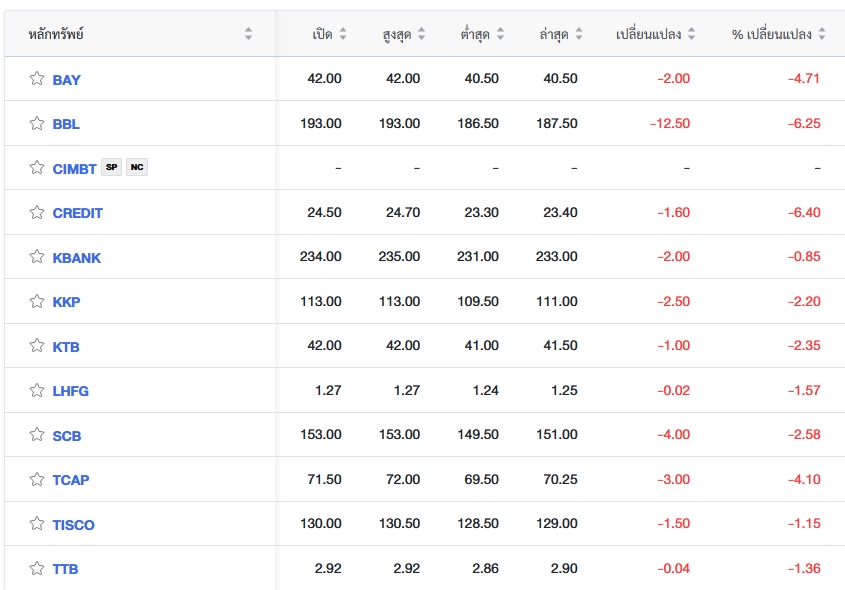Sort by เปิด column arrows
Screen dimensions: 845x590
[x=343, y=34]
